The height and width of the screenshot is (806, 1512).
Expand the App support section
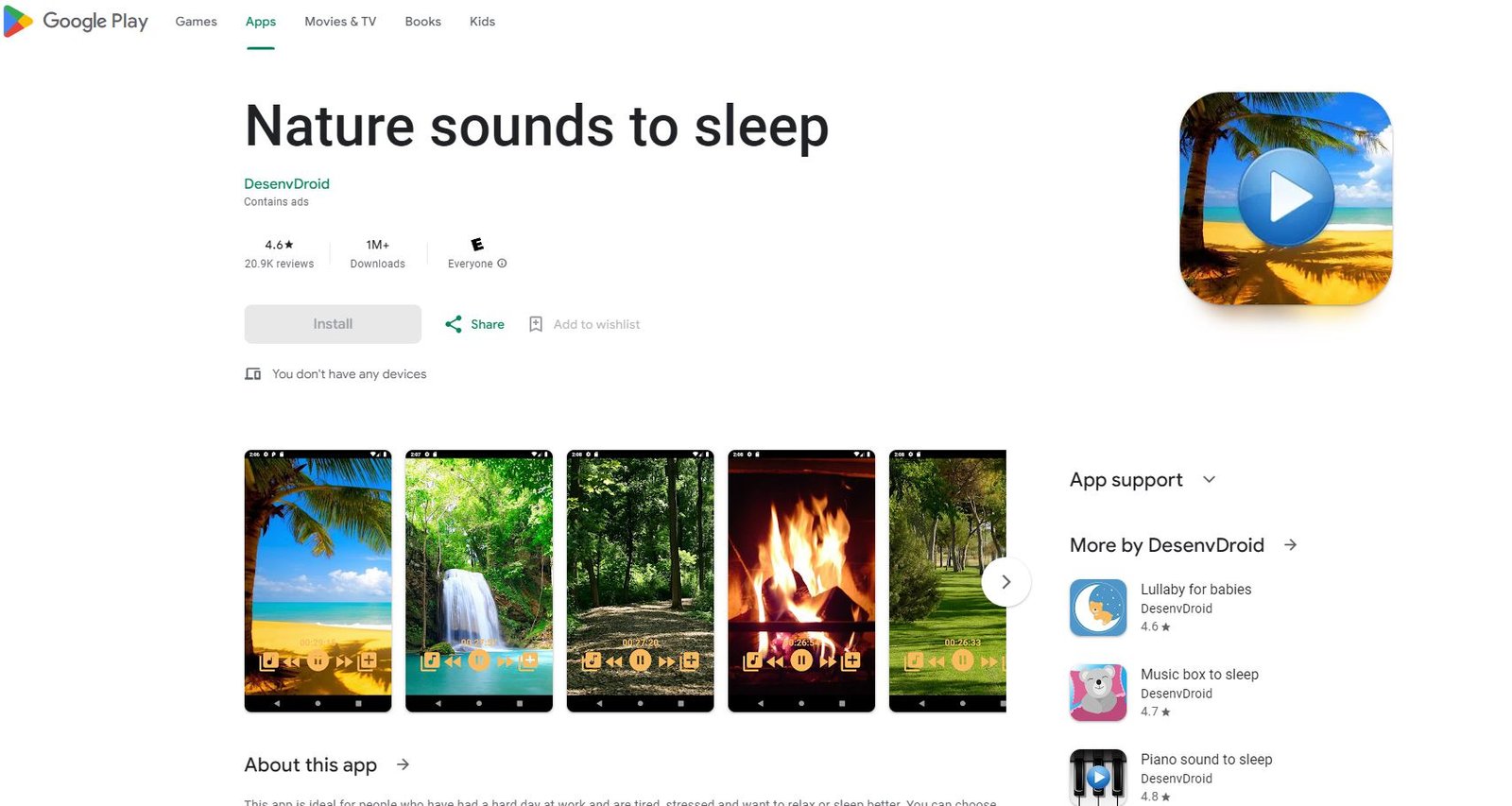pyautogui.click(x=1209, y=480)
